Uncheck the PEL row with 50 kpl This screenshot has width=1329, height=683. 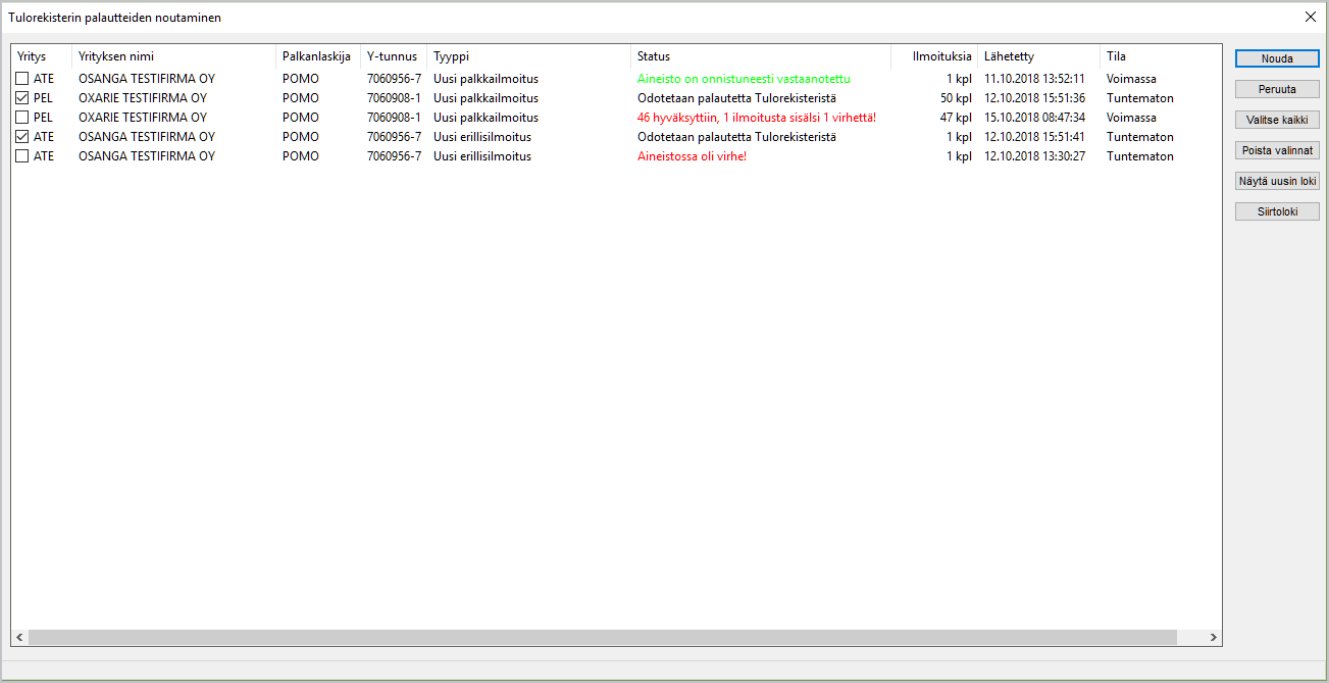pyautogui.click(x=22, y=98)
